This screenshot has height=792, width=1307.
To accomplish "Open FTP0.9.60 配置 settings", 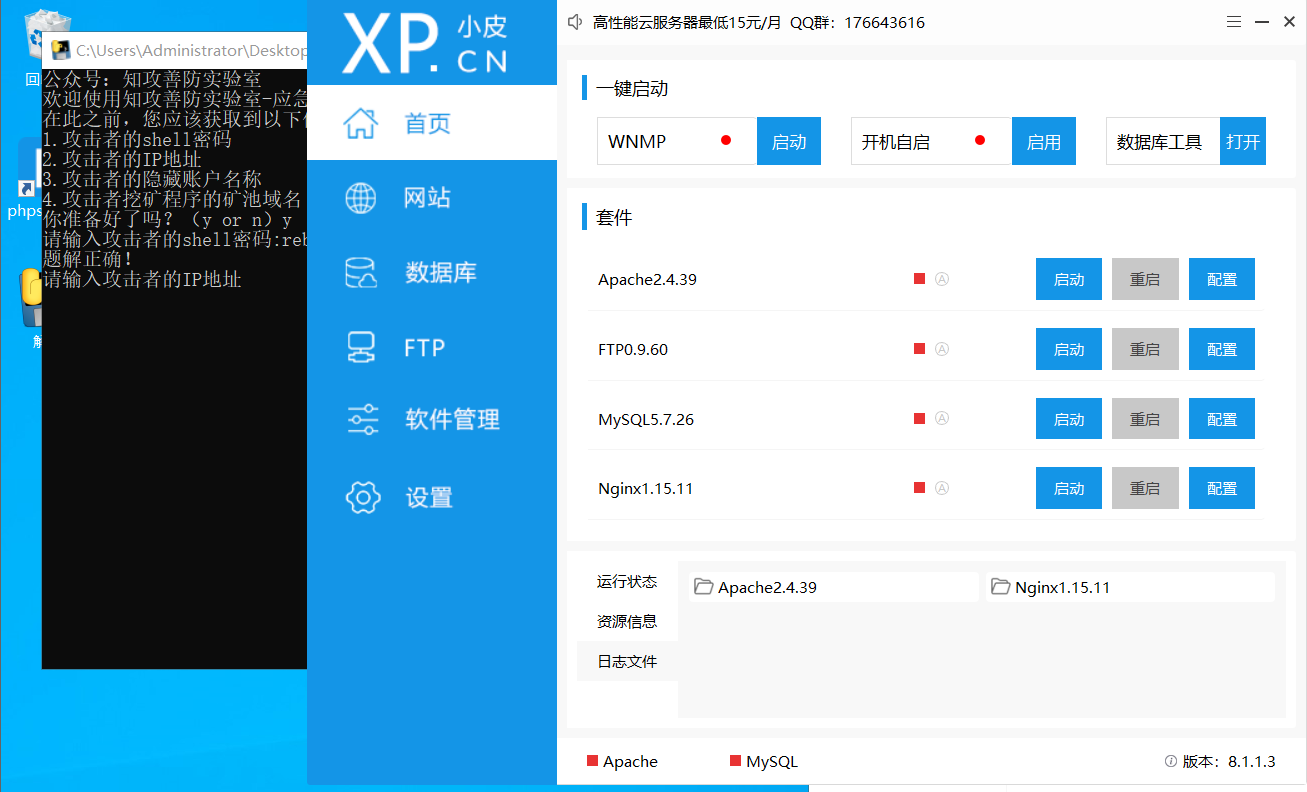I will coord(1222,349).
